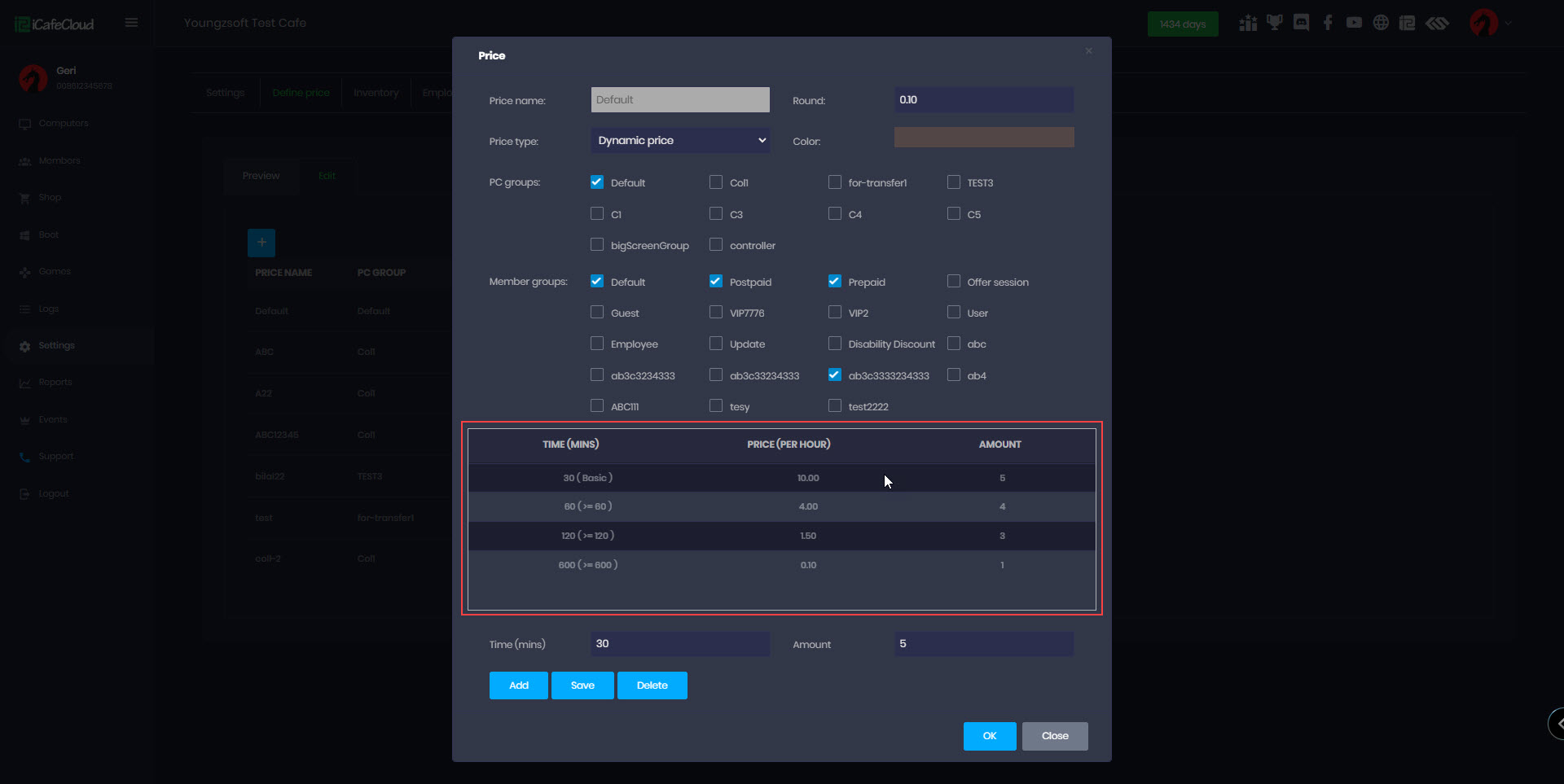Focus the Time (mins) input field
The image size is (1564, 784).
click(x=680, y=644)
